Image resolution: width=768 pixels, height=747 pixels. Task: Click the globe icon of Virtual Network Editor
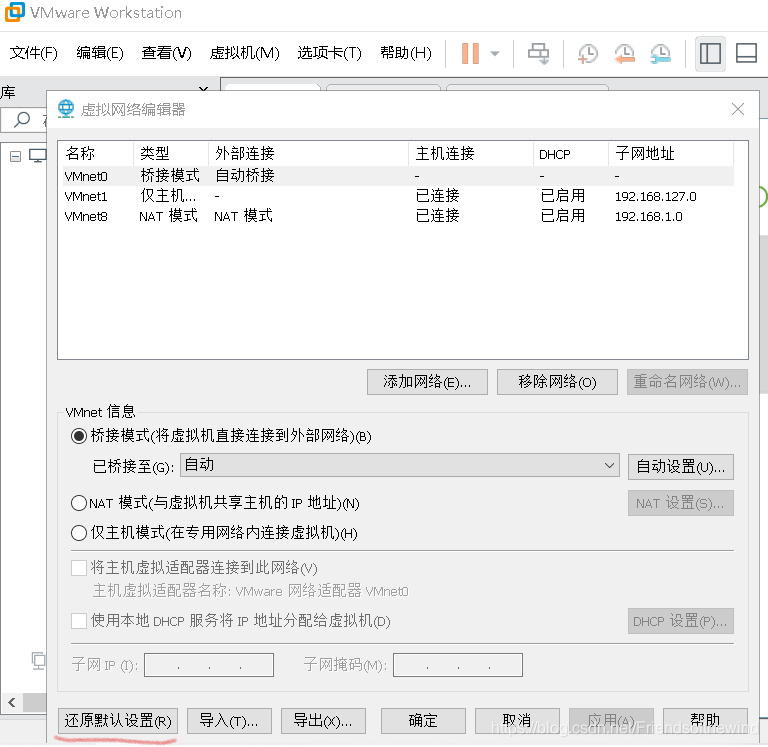(x=66, y=109)
